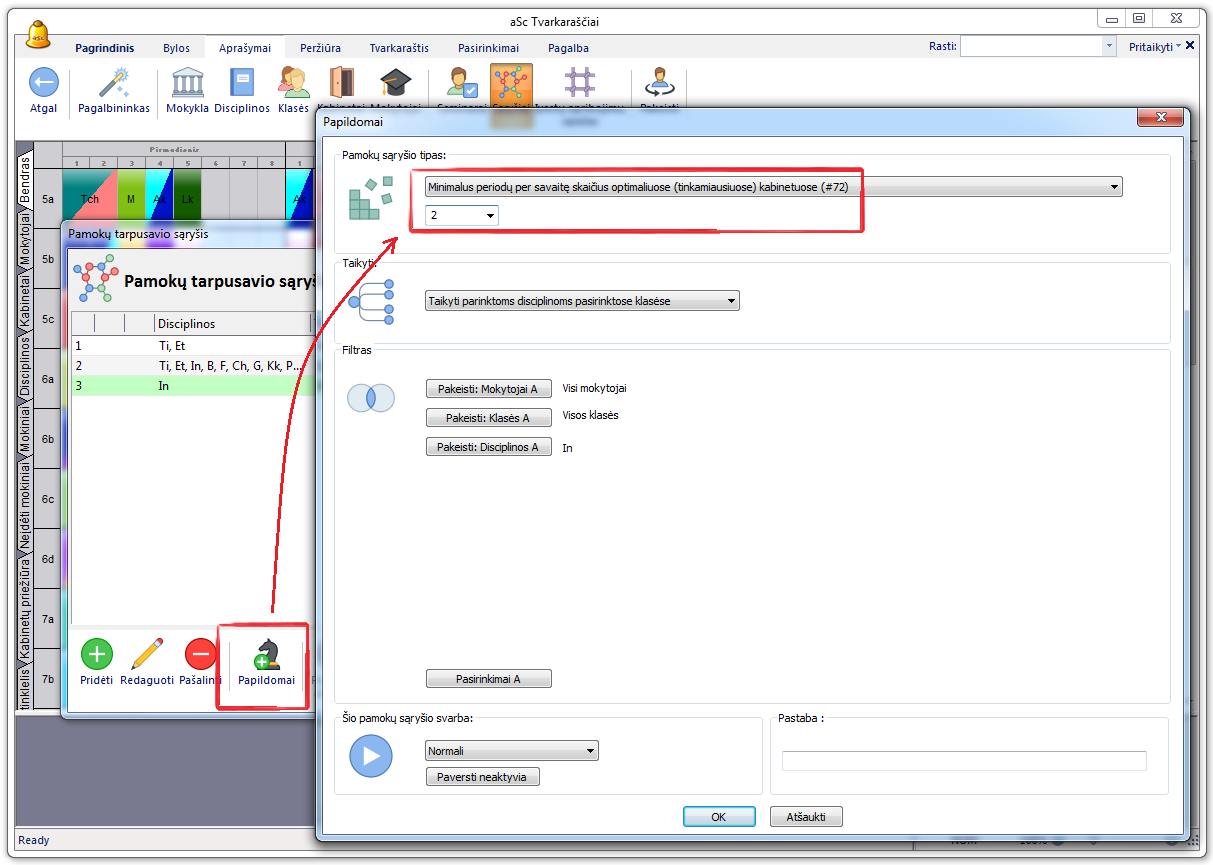Switch to the Bylos ribbon tab
Viewport: 1213px width, 865px height.
[176, 48]
